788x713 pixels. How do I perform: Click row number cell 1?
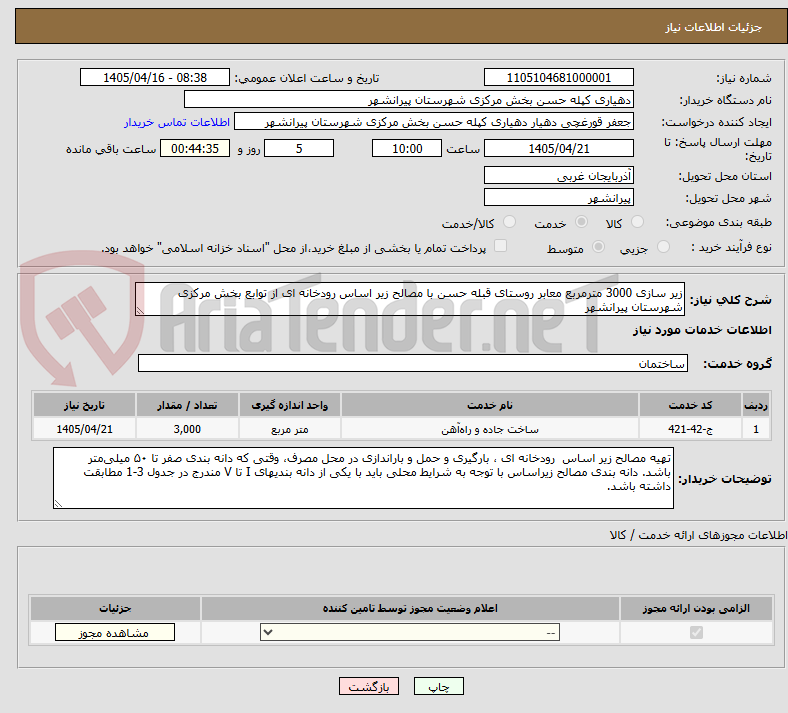point(756,429)
